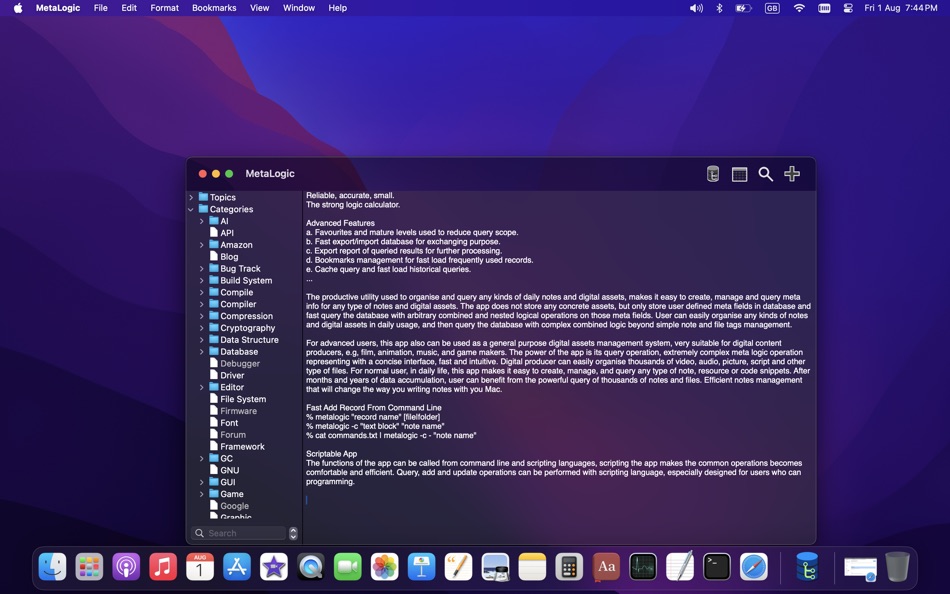950x594 pixels.
Task: Expand the Build System category
Action: pyautogui.click(x=202, y=281)
